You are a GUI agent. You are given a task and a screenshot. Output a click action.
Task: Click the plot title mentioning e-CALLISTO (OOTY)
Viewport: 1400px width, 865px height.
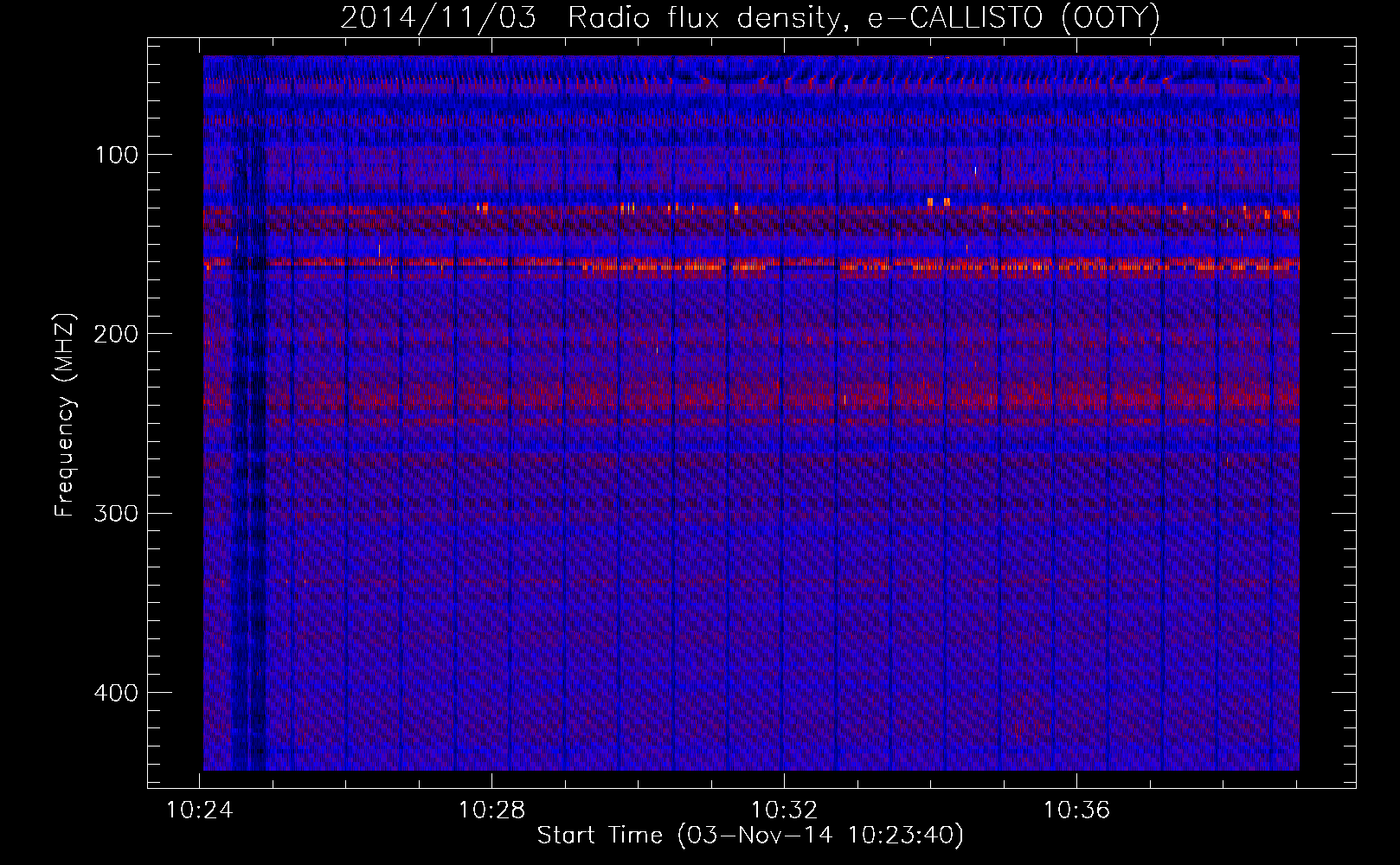pyautogui.click(x=750, y=17)
